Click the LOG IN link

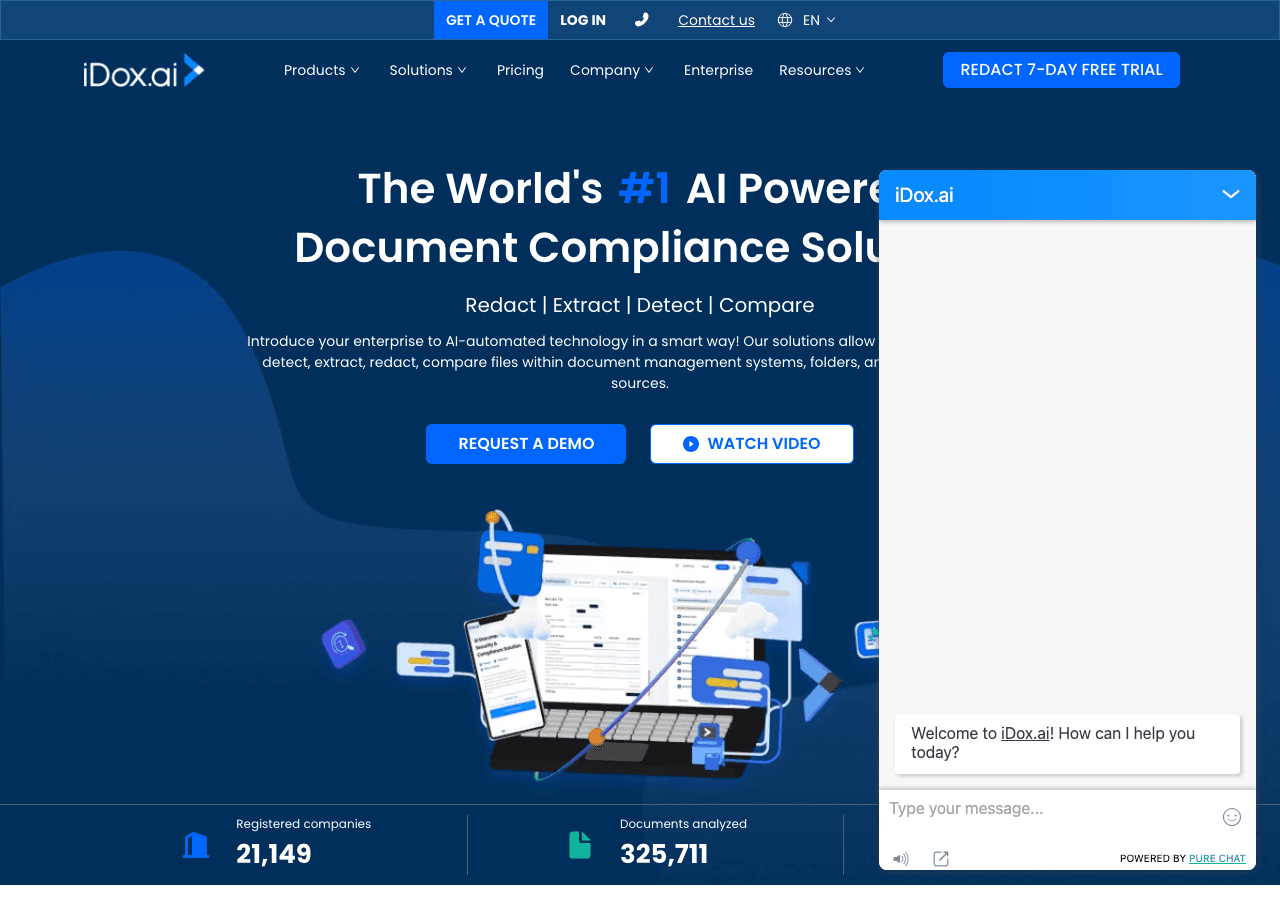tap(583, 20)
